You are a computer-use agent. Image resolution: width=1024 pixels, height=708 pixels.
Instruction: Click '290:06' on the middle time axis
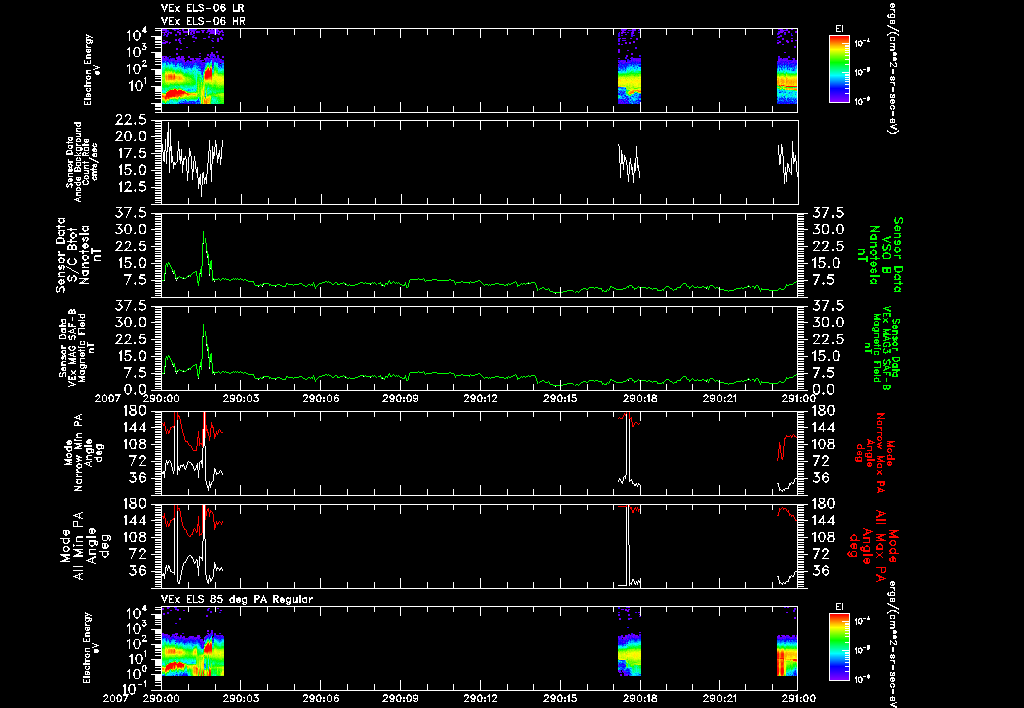[x=321, y=398]
